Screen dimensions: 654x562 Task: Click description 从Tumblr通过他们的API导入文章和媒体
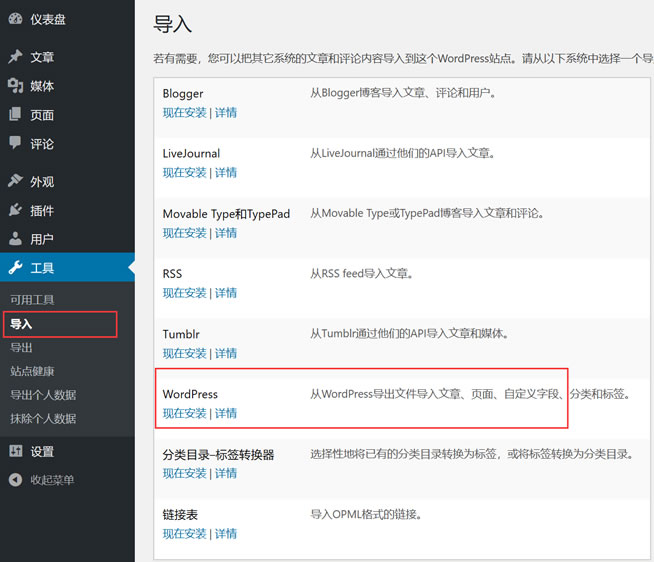click(409, 334)
